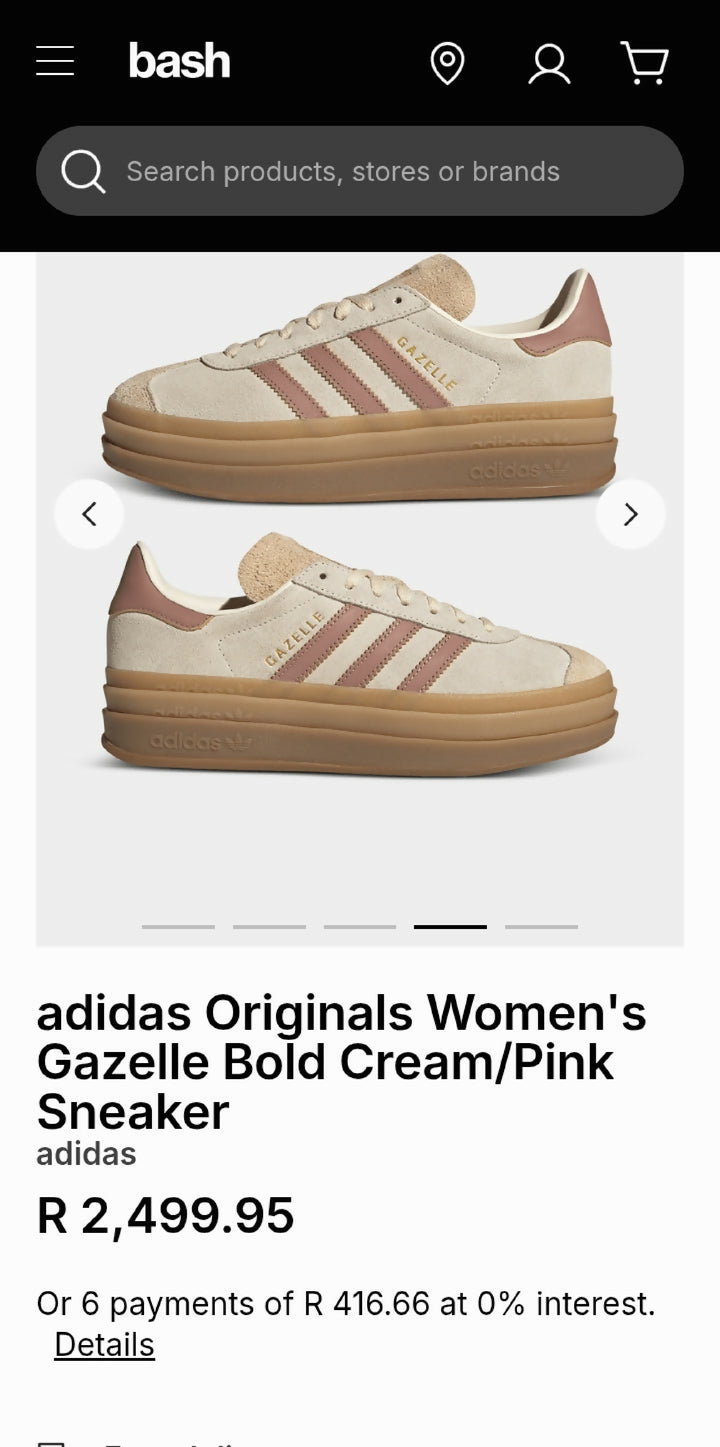Focus the search products, stores or brands field

[360, 171]
